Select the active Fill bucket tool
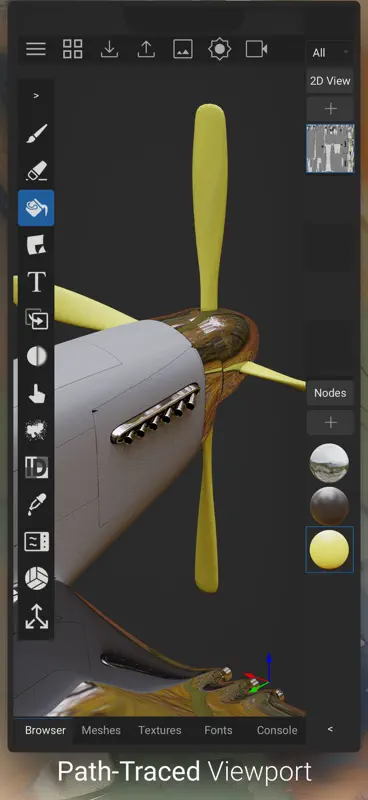Image resolution: width=368 pixels, height=800 pixels. coord(36,208)
